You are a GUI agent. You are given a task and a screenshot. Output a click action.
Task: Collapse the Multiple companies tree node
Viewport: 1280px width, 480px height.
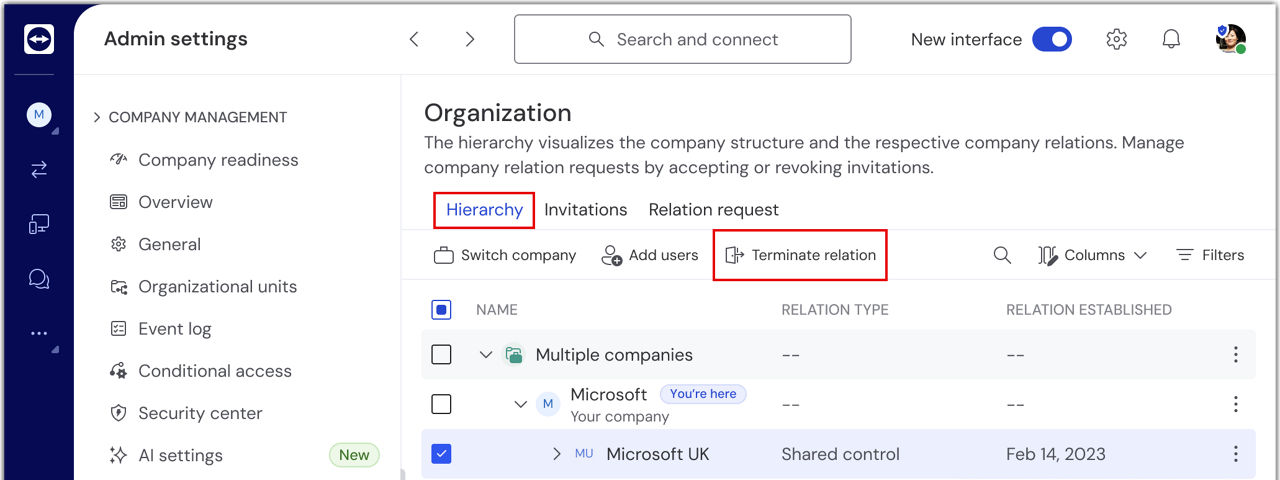coord(486,355)
